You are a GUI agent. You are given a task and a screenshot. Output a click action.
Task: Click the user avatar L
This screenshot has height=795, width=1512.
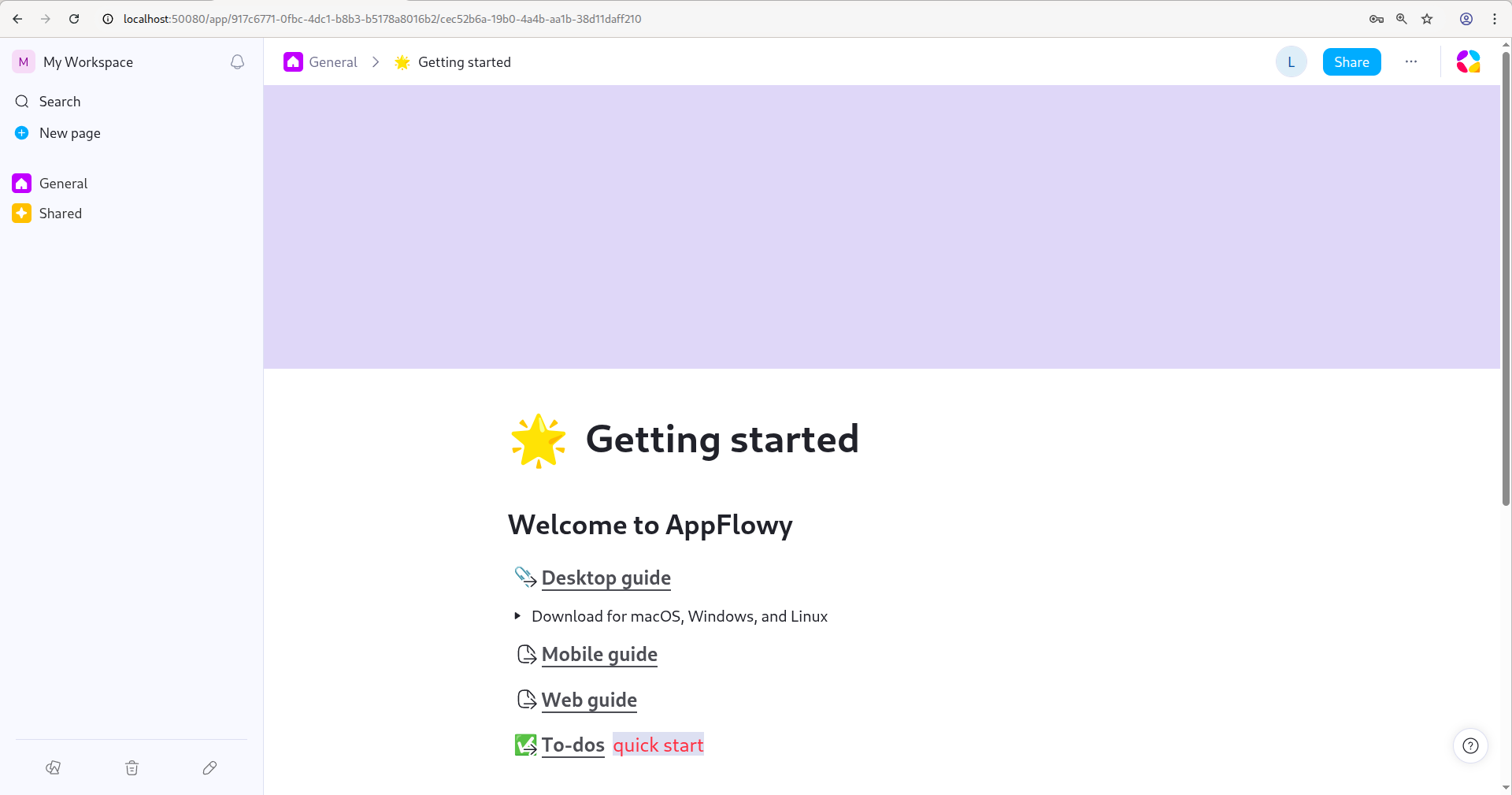tap(1291, 62)
